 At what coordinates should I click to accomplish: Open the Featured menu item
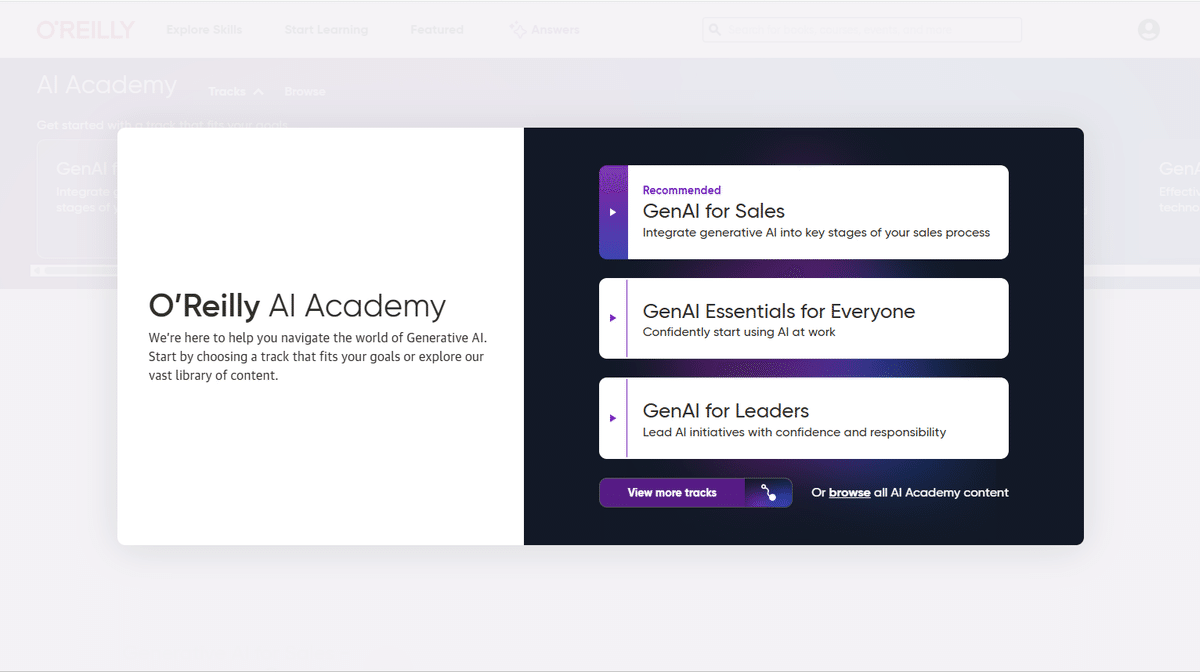[x=436, y=29]
